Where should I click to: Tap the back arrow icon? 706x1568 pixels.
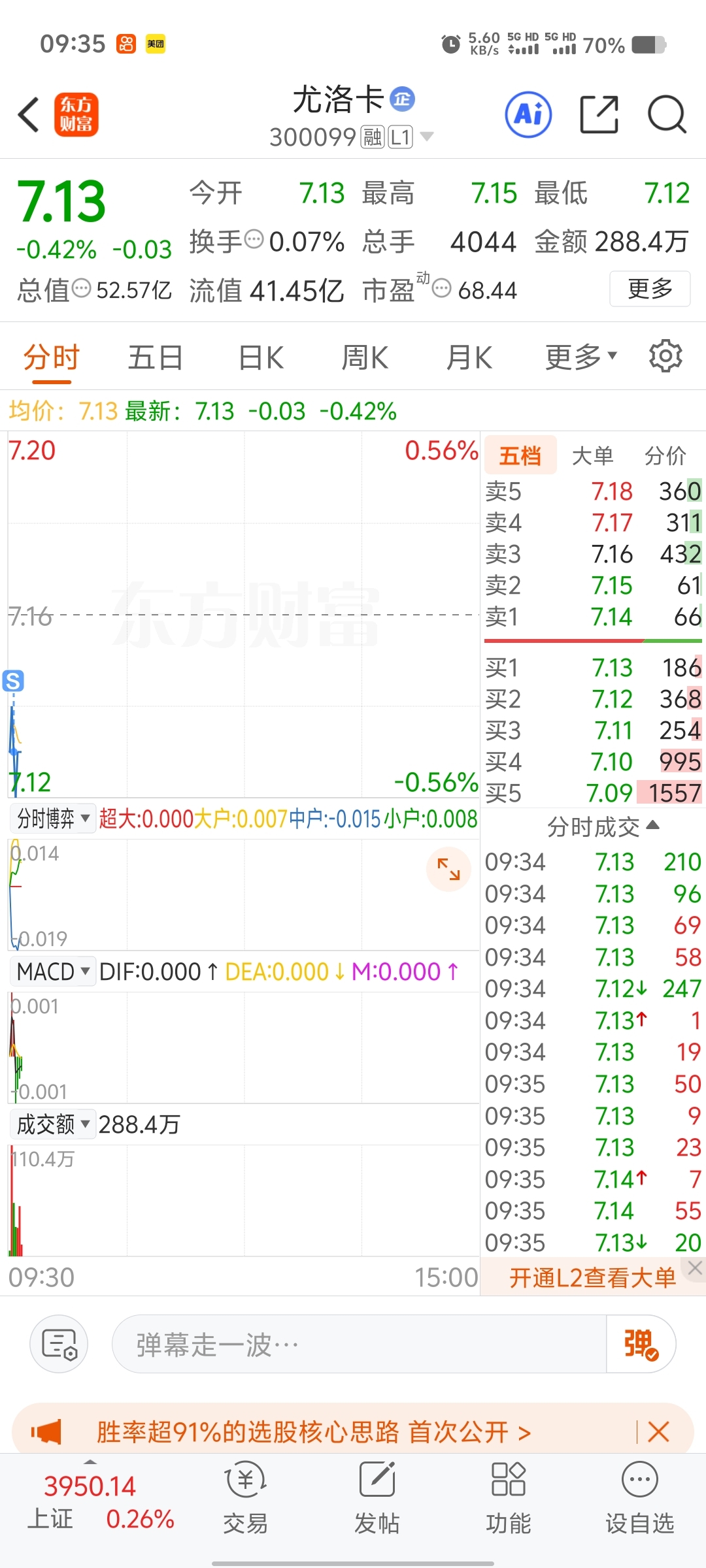29,115
